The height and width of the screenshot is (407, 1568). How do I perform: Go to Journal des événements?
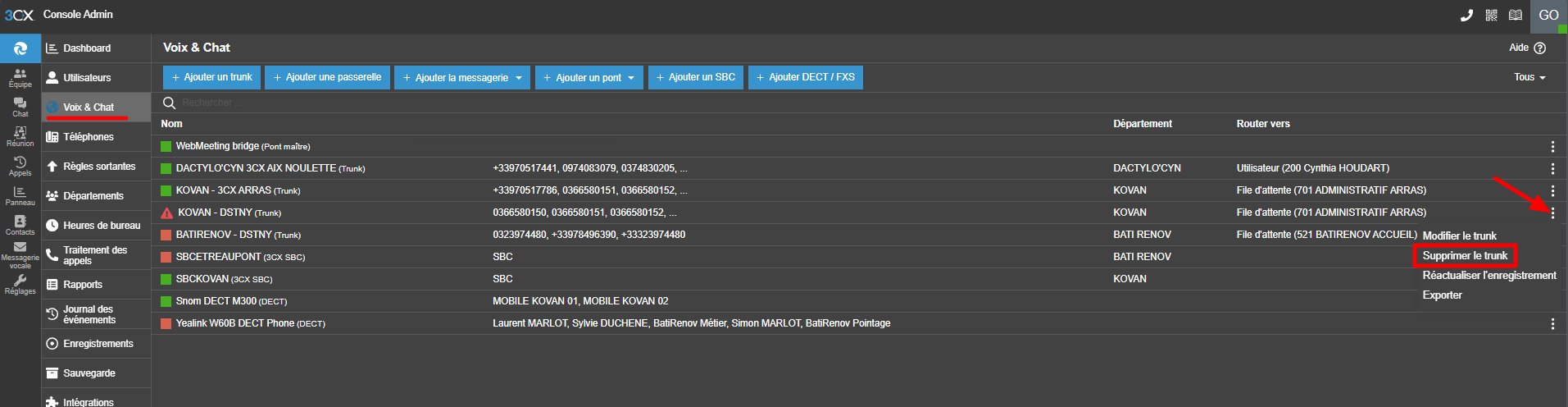[x=96, y=314]
